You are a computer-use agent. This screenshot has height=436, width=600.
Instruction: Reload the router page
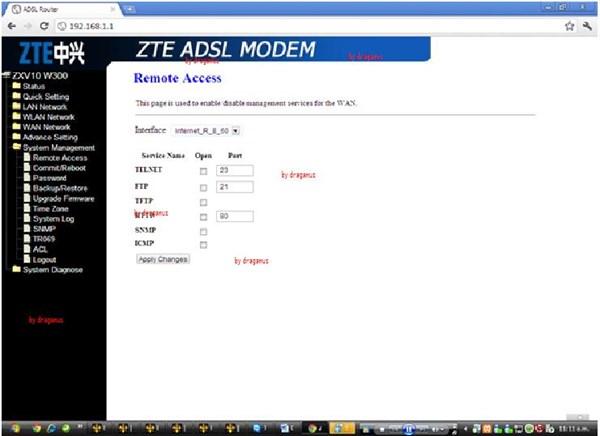(44, 26)
